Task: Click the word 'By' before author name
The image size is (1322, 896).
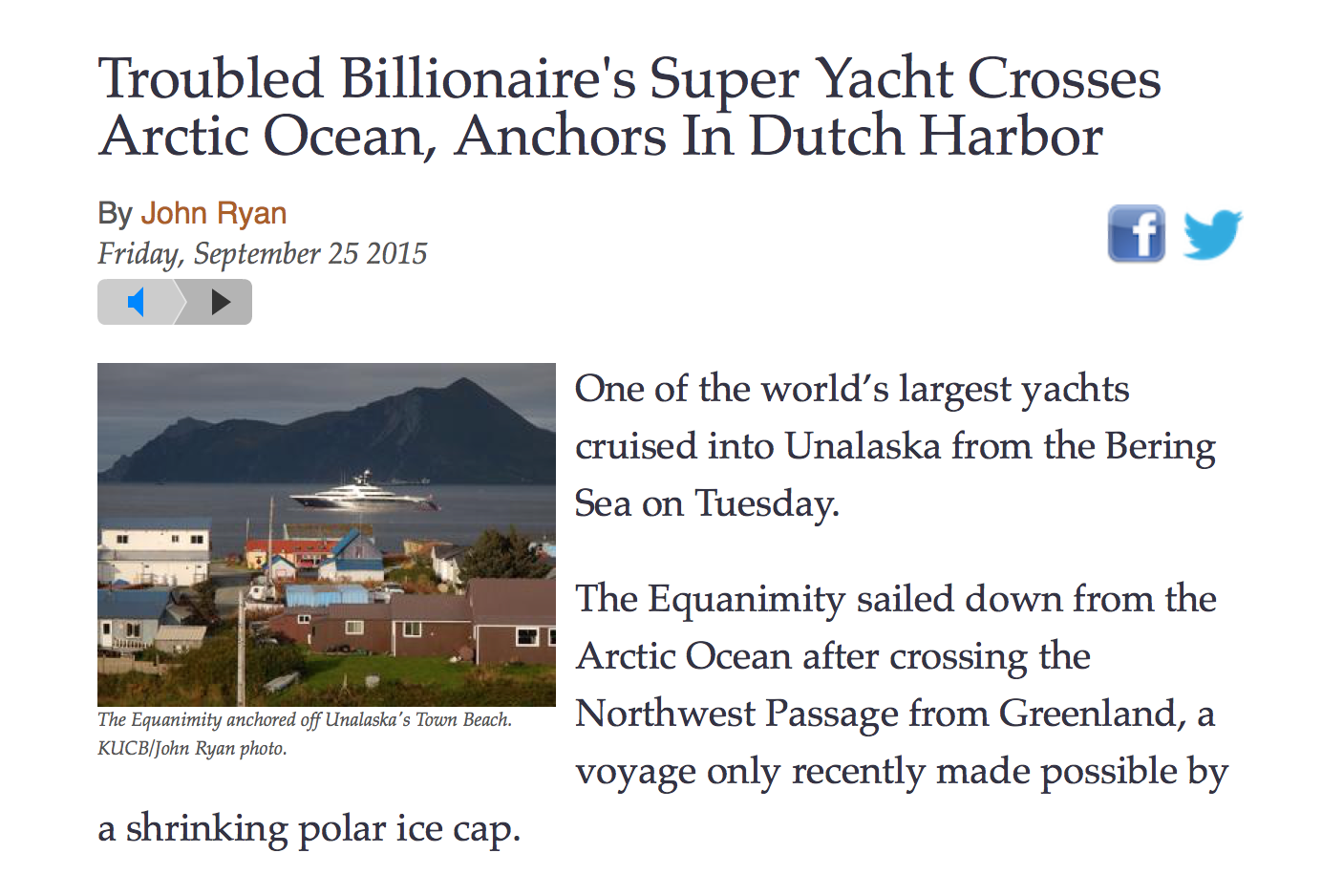Action: click(115, 213)
